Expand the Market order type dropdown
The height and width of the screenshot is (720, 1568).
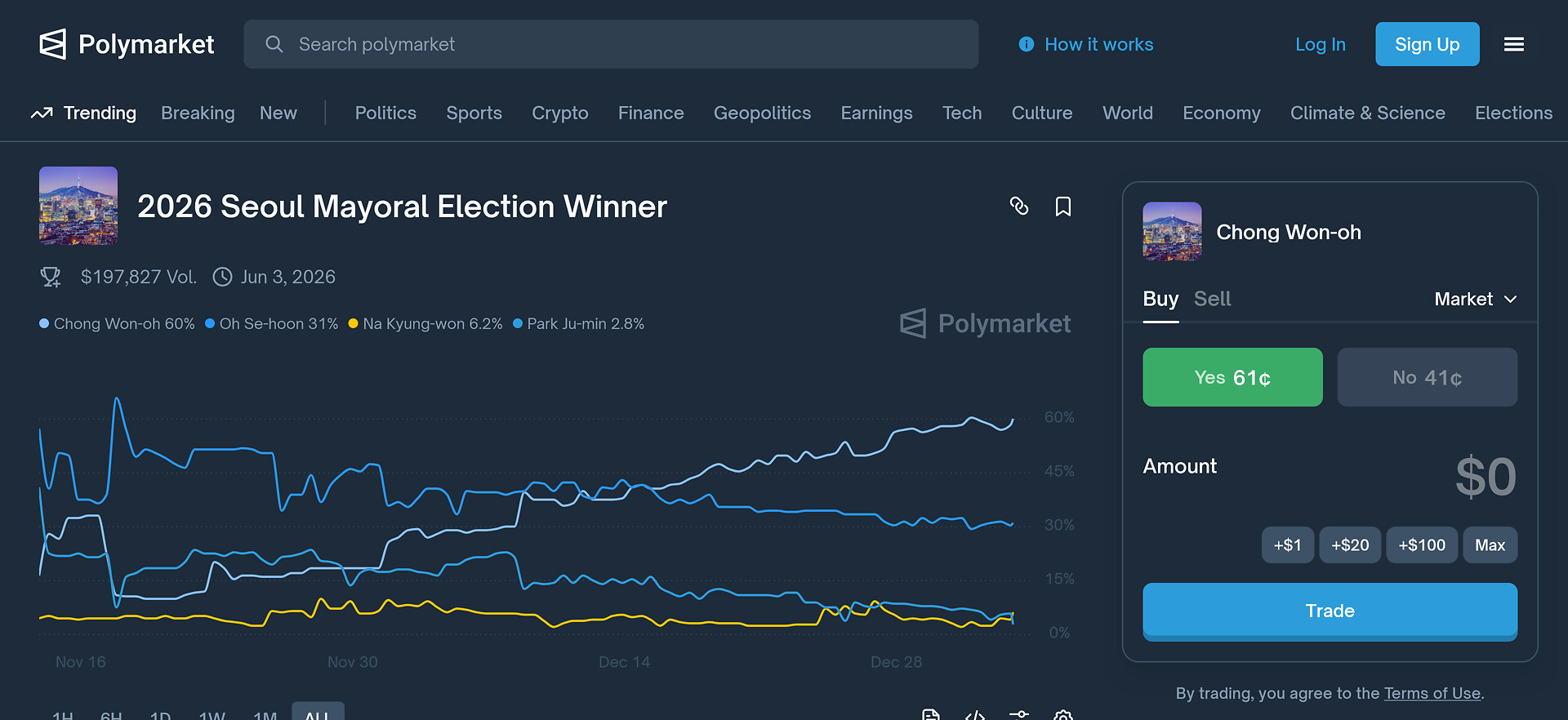click(x=1475, y=299)
